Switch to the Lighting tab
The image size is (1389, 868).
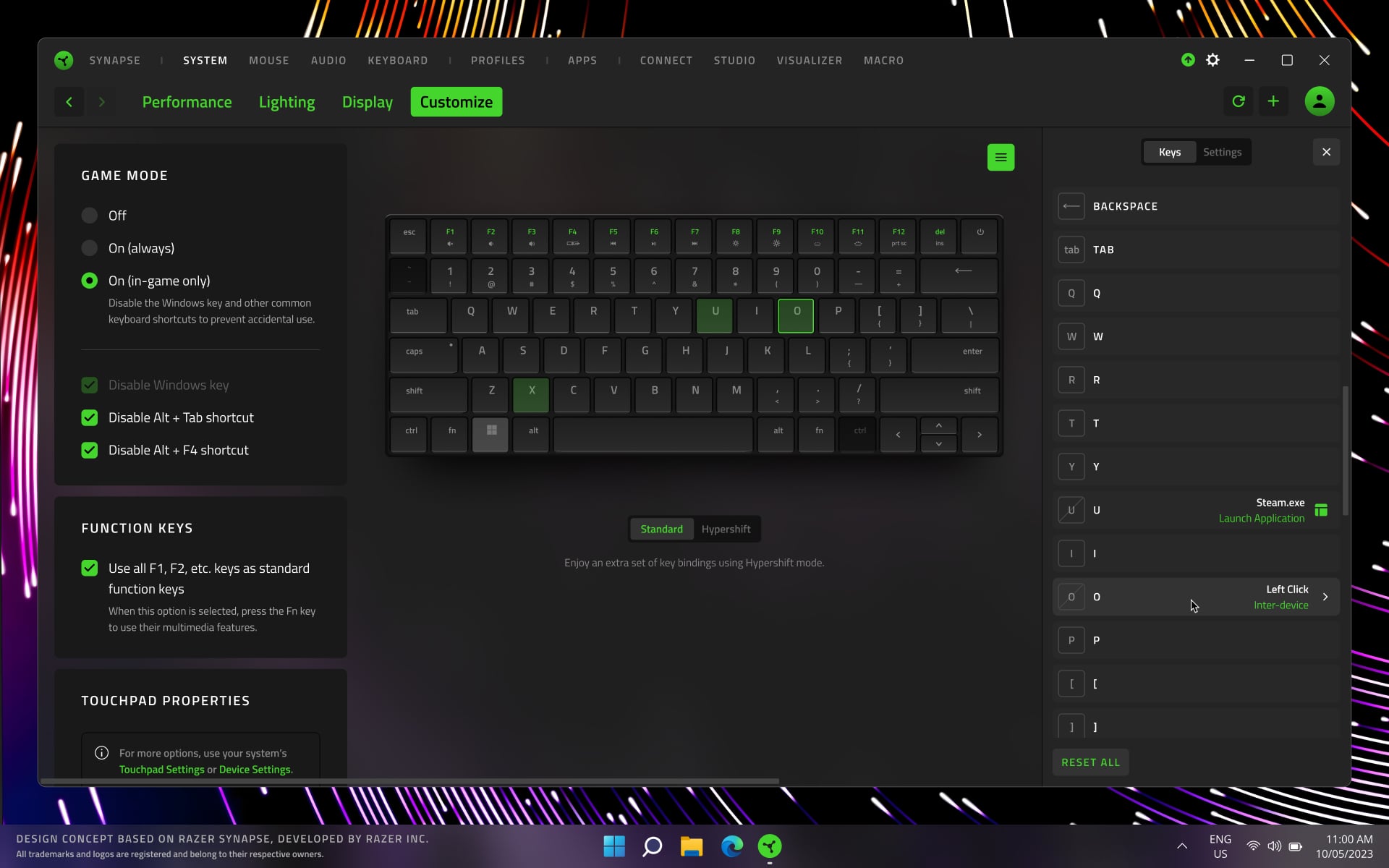coord(287,102)
